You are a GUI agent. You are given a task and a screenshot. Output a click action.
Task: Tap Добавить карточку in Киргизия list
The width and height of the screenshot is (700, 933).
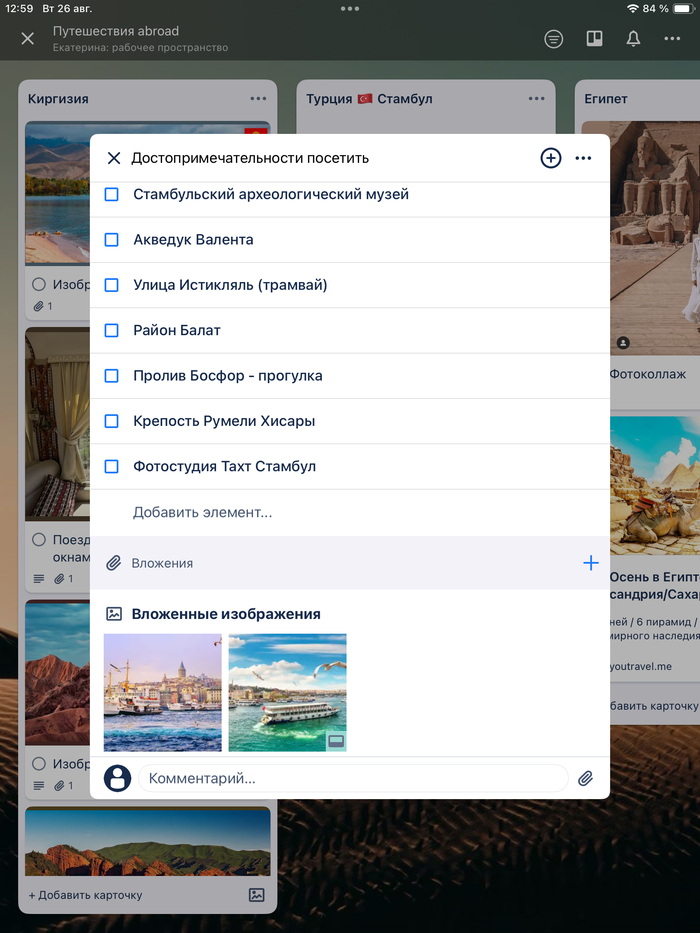coord(86,895)
